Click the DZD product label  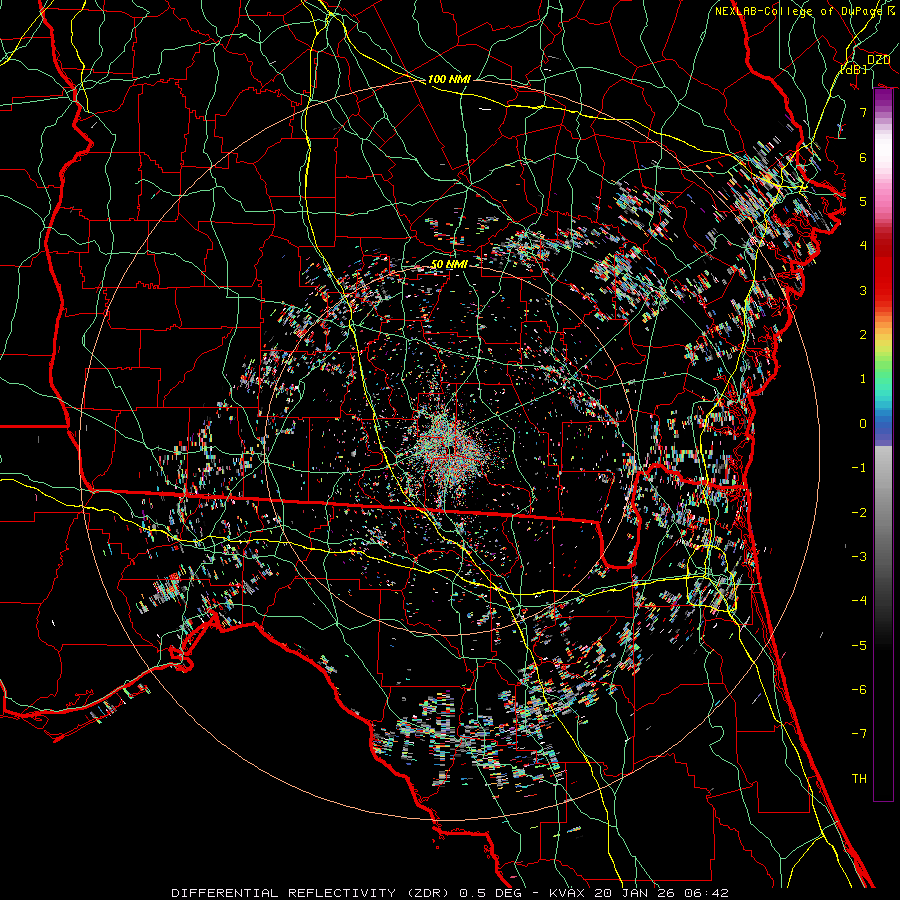pyautogui.click(x=878, y=60)
